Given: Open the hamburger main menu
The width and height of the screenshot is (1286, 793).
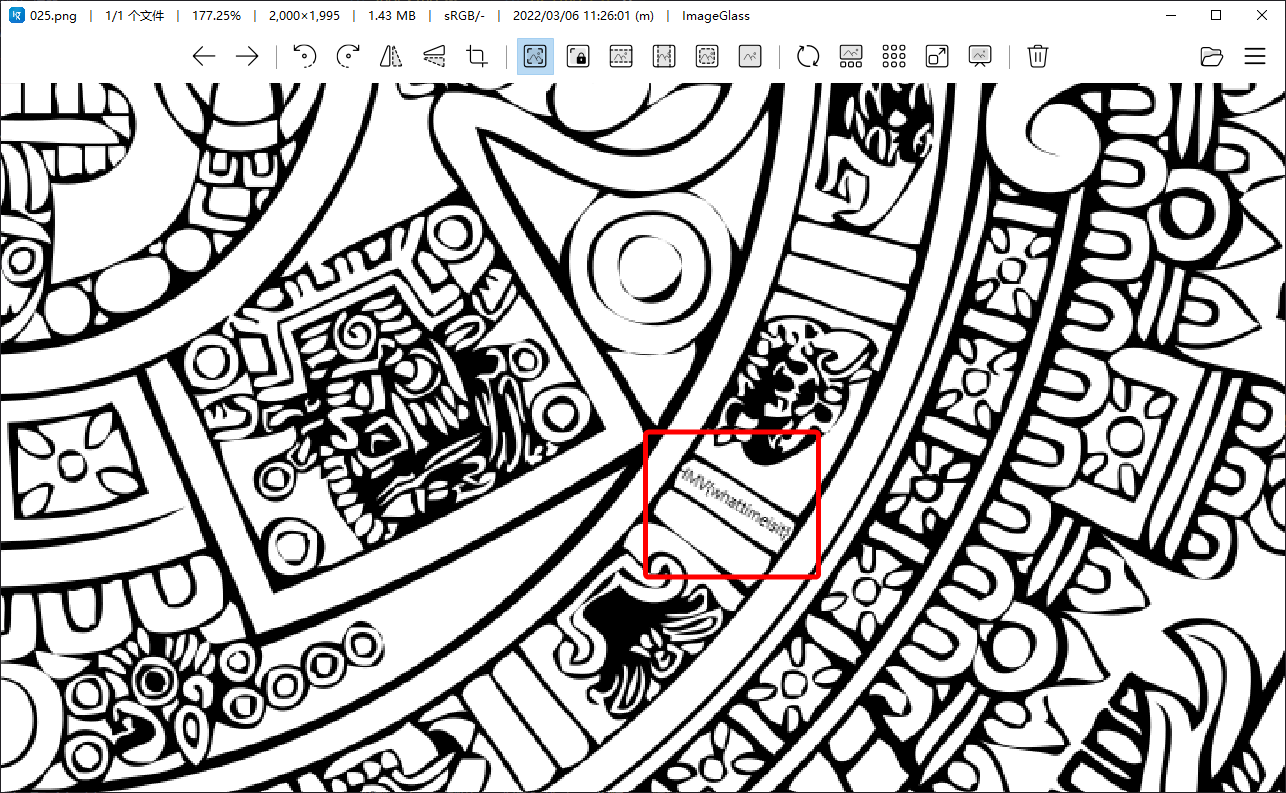Looking at the screenshot, I should coord(1255,56).
